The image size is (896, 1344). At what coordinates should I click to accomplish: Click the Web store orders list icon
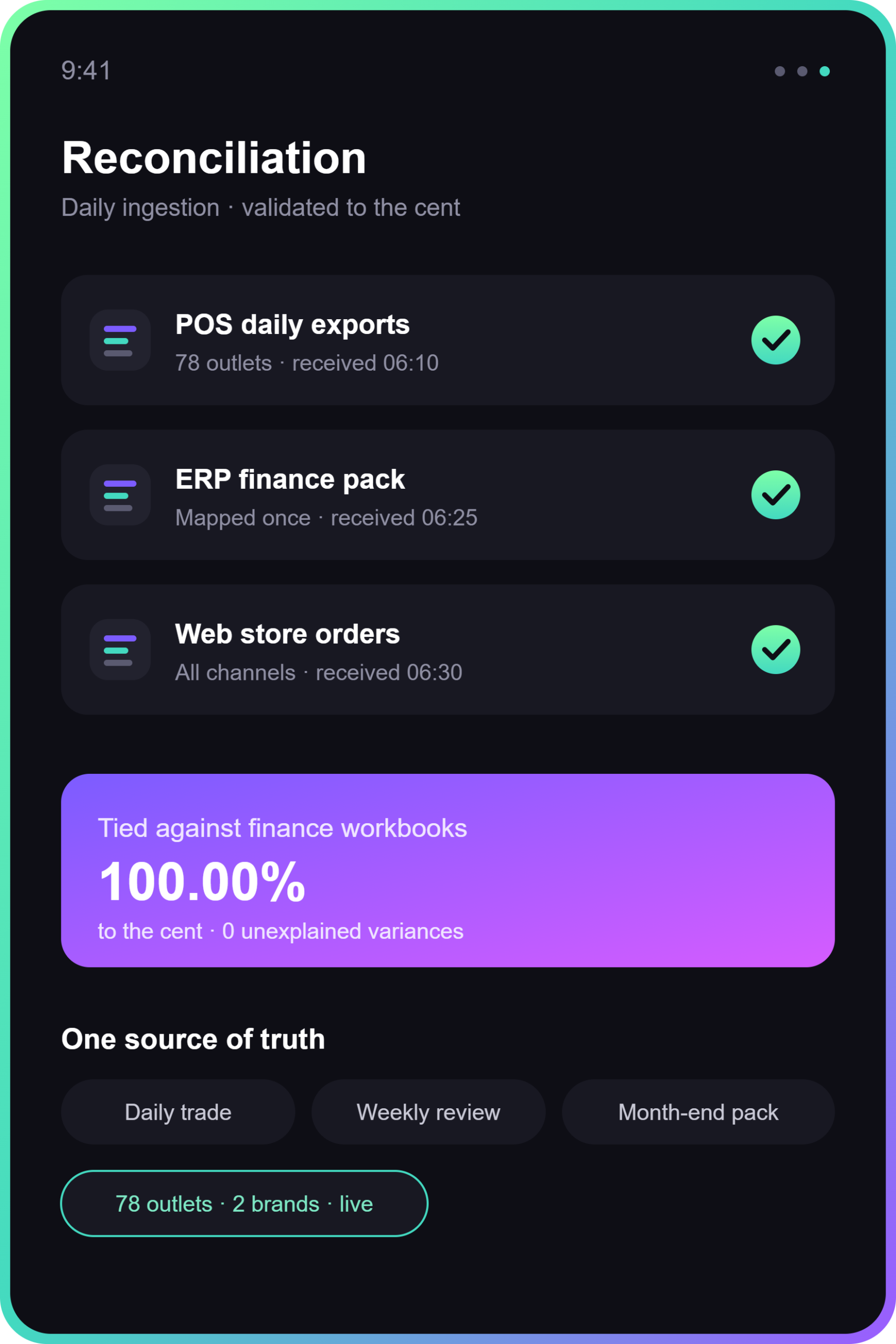[x=120, y=650]
